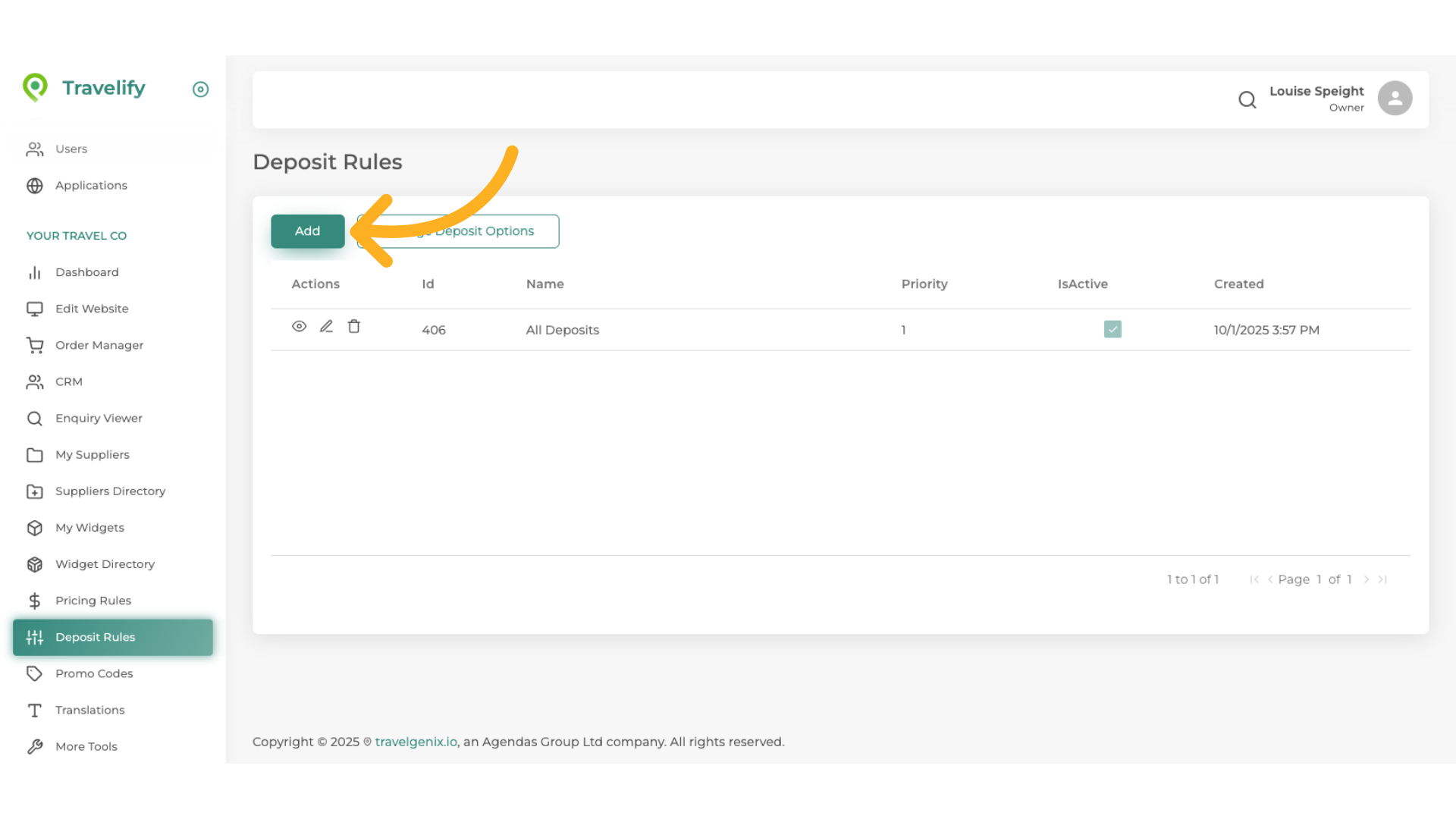Jump to last page in pagination
This screenshot has height=819, width=1456.
point(1382,579)
